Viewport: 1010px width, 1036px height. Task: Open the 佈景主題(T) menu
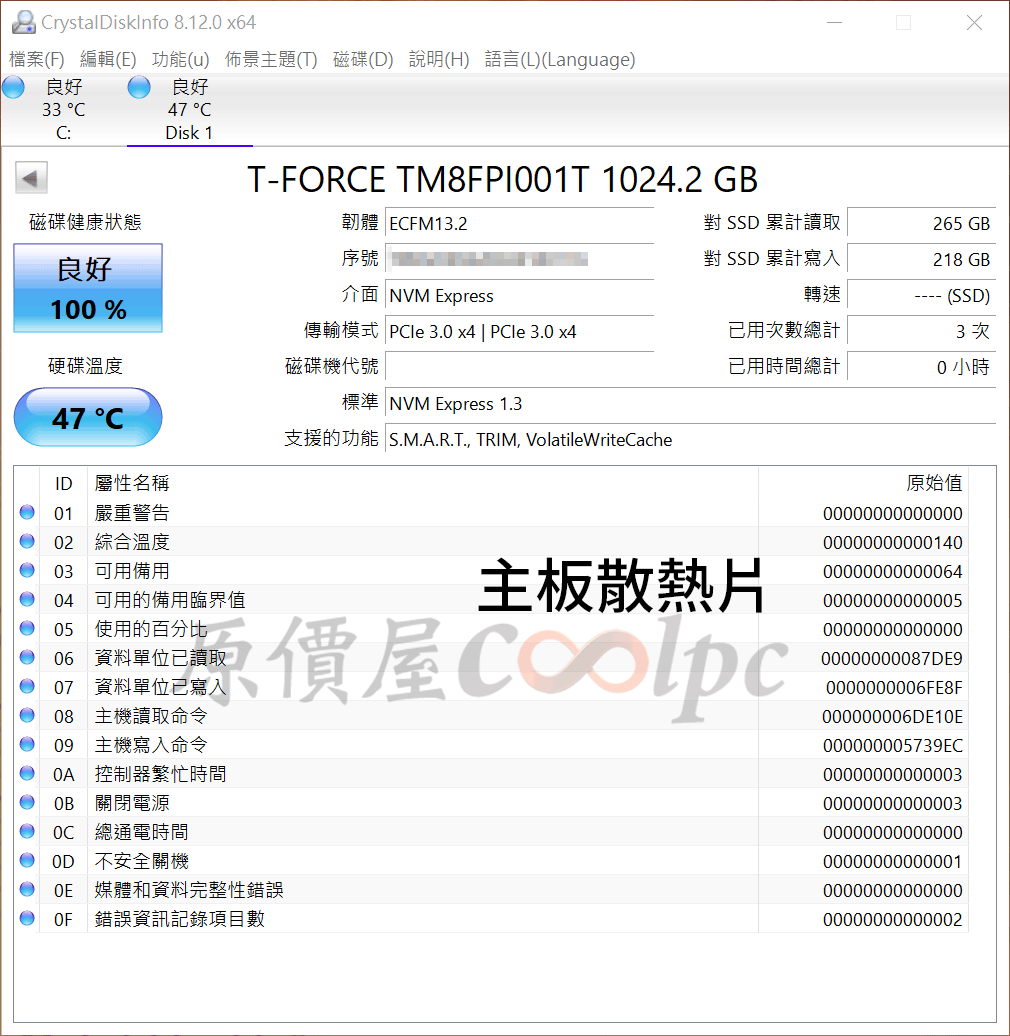click(271, 59)
